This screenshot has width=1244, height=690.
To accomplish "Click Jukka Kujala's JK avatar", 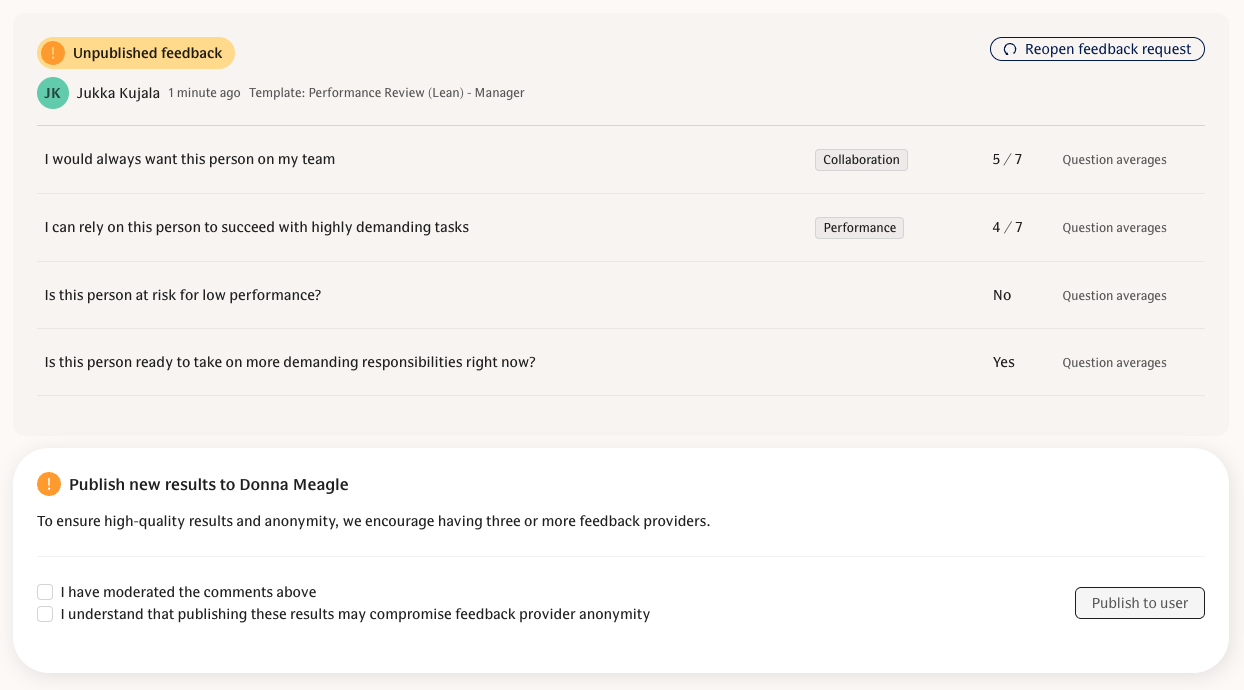I will click(52, 92).
